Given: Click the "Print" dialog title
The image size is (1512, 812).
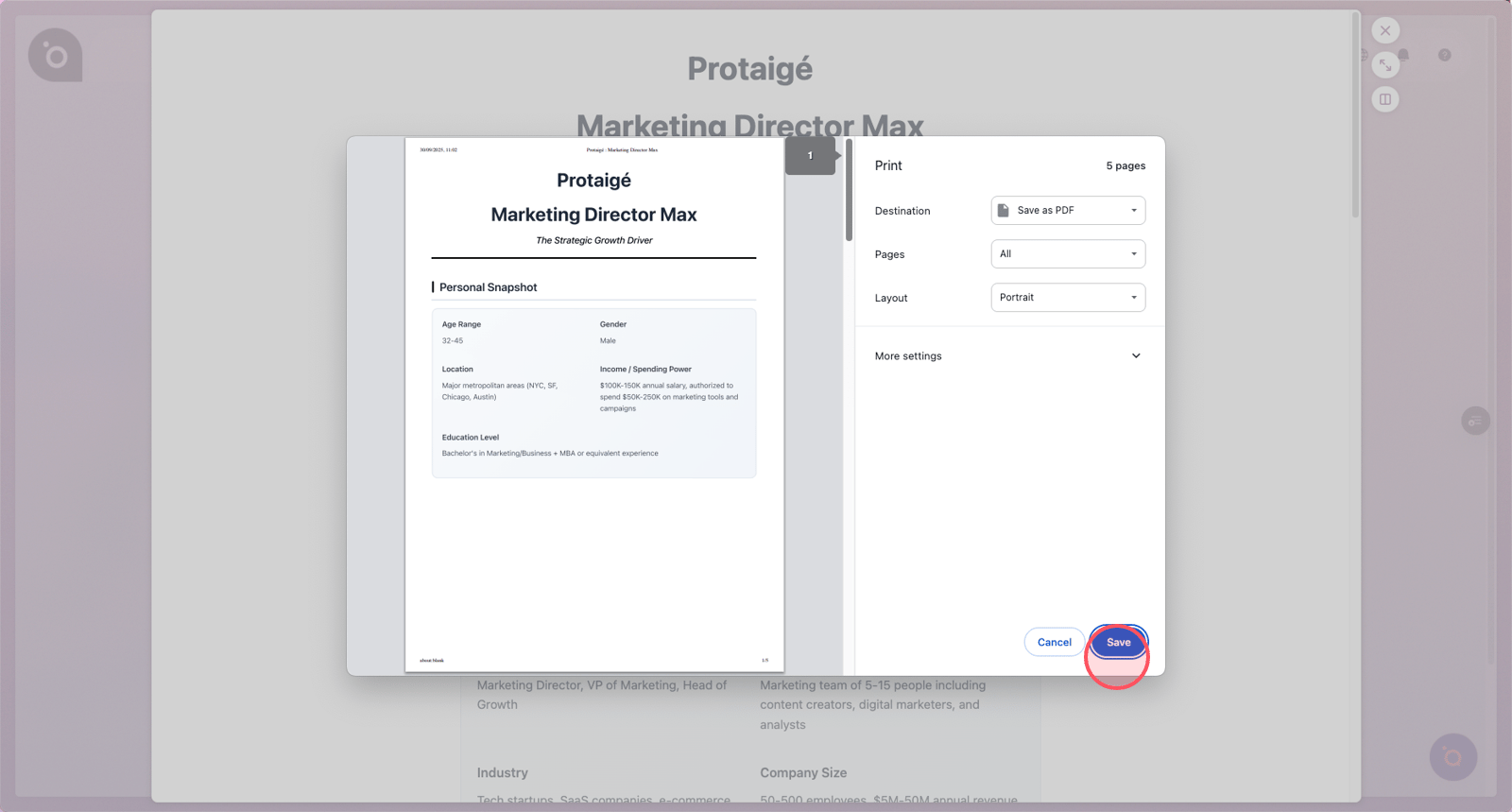Looking at the screenshot, I should tap(888, 165).
